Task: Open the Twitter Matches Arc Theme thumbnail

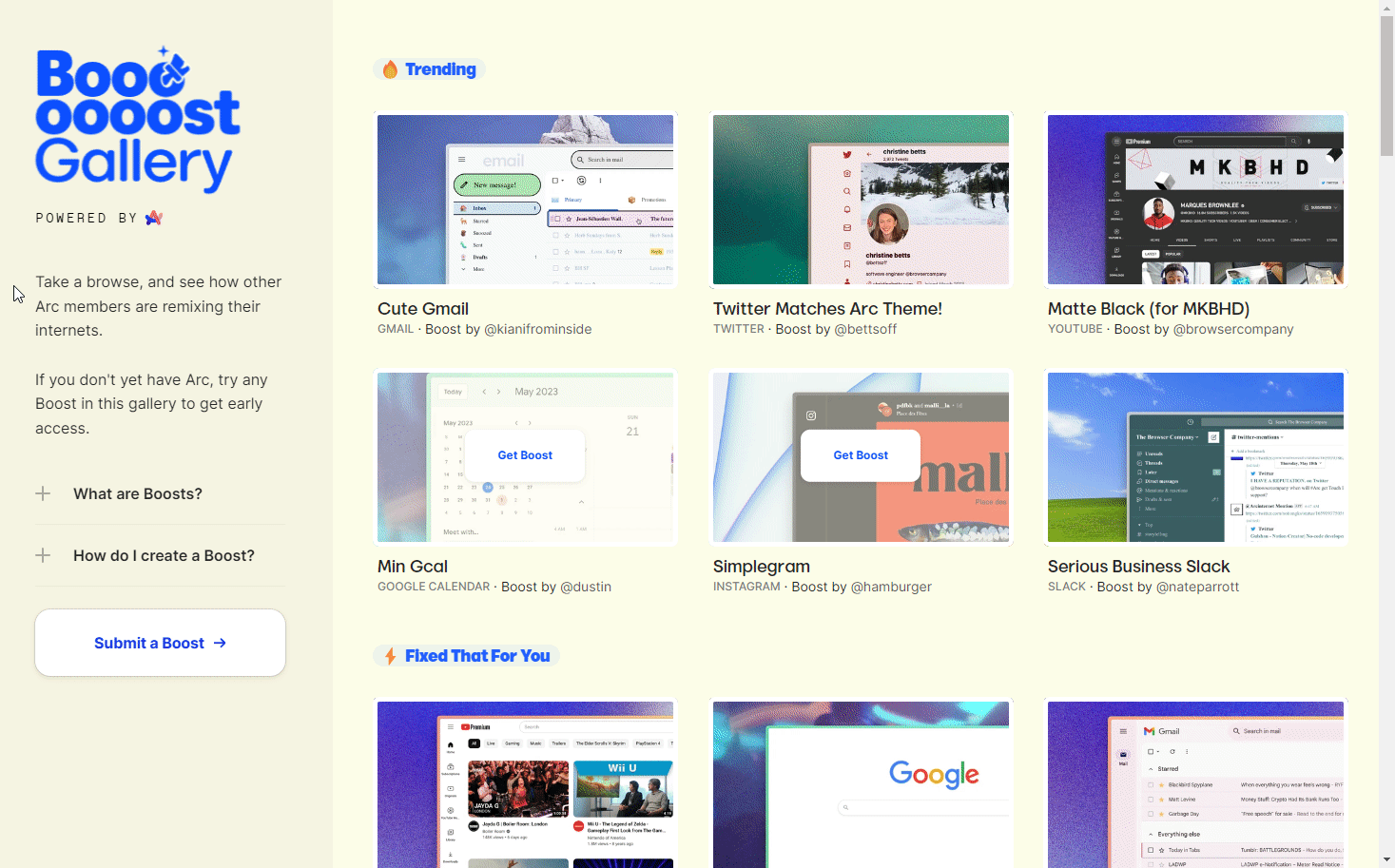Action: click(861, 200)
